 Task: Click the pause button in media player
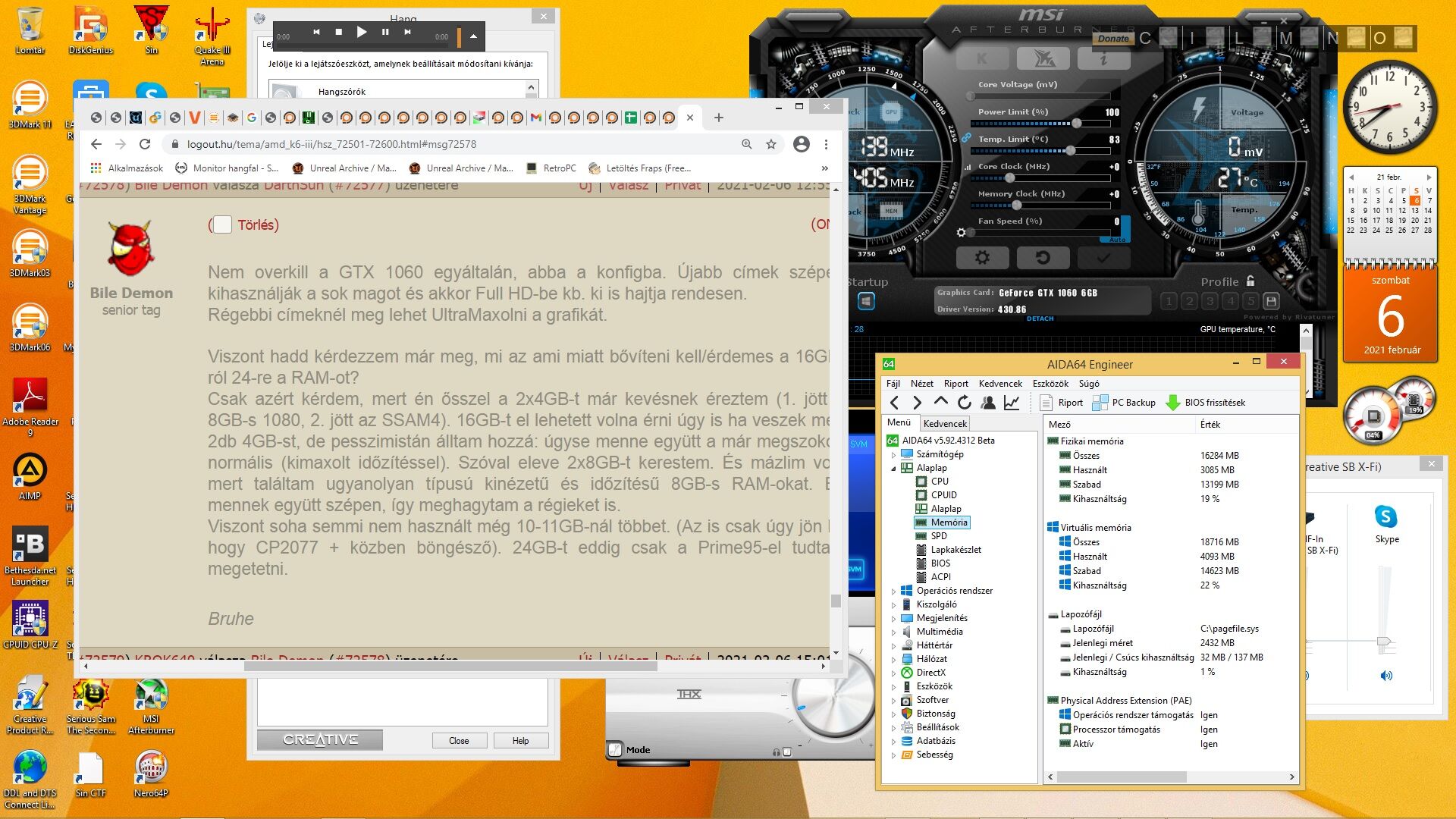point(385,32)
